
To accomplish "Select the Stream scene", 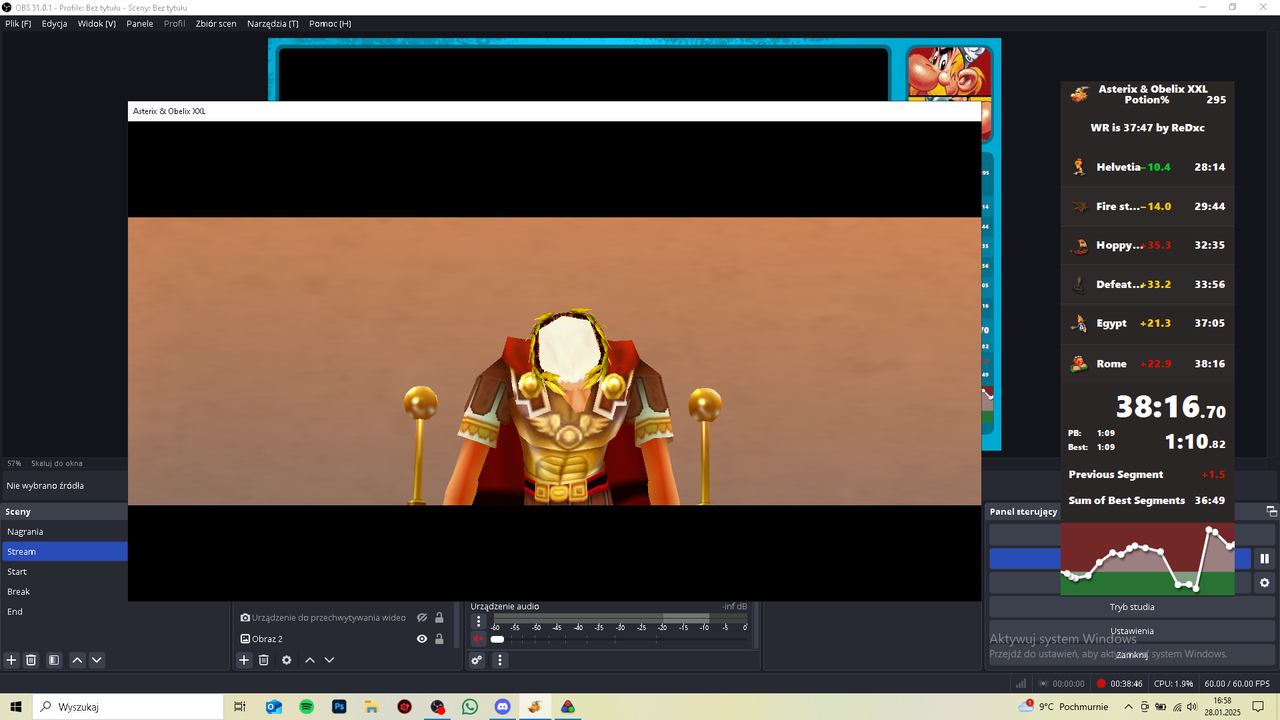I will pyautogui.click(x=64, y=552).
